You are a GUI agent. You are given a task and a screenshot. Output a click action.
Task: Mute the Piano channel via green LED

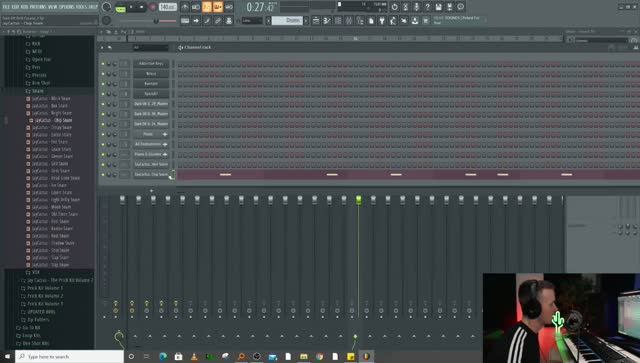[103, 134]
